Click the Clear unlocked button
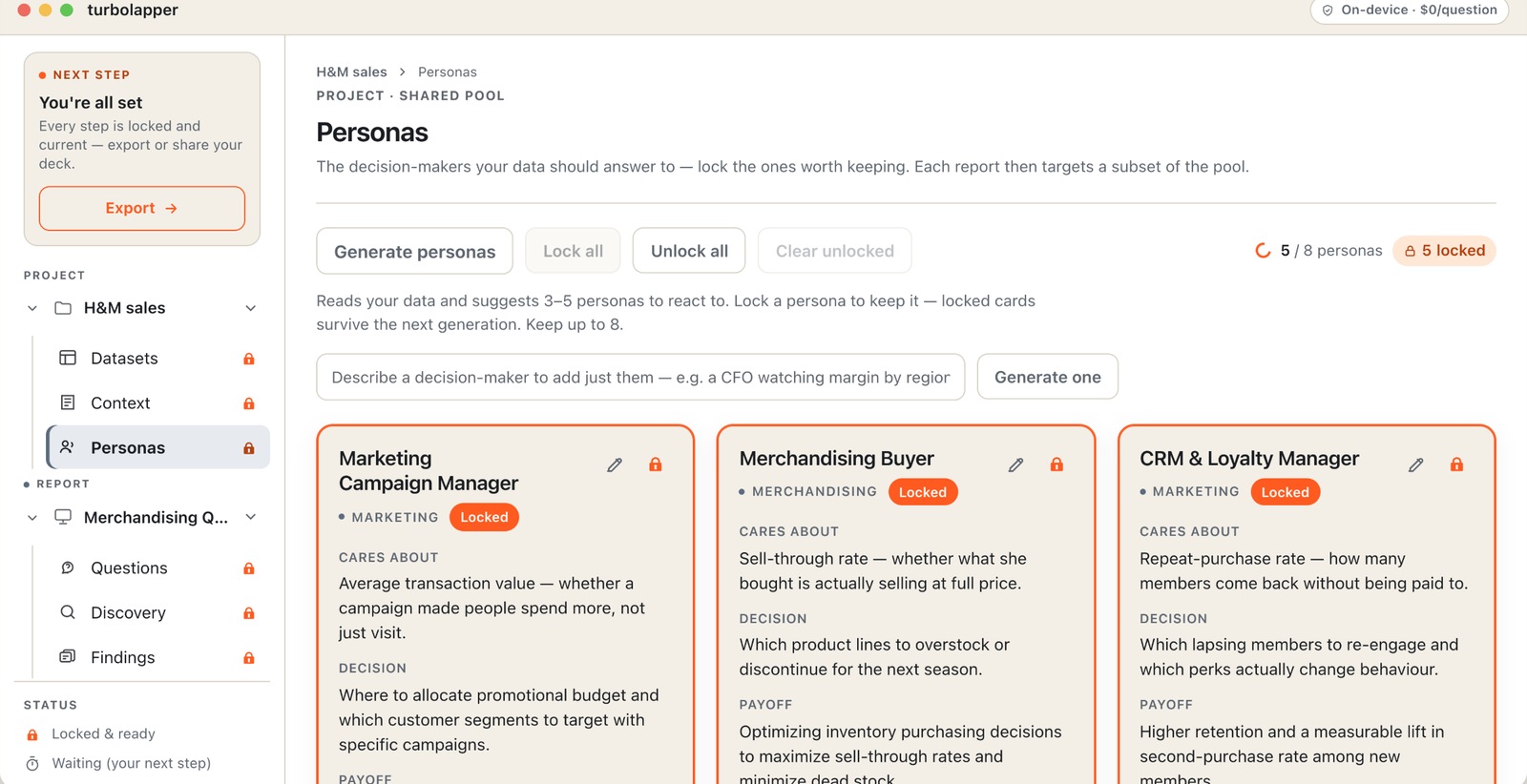This screenshot has height=784, width=1527. (x=834, y=251)
